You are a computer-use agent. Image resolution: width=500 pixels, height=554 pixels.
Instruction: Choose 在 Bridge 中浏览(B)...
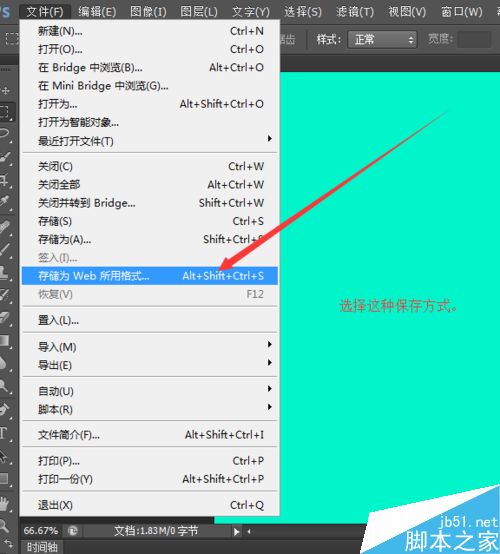150,67
